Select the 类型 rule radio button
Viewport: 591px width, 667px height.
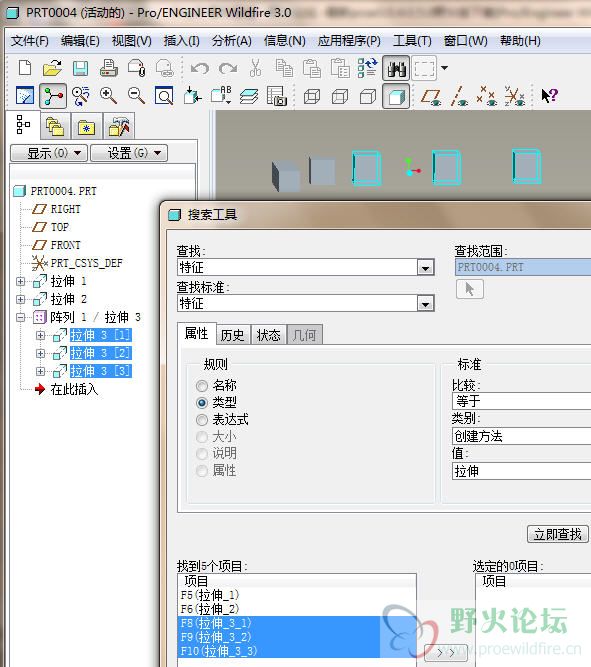click(202, 402)
